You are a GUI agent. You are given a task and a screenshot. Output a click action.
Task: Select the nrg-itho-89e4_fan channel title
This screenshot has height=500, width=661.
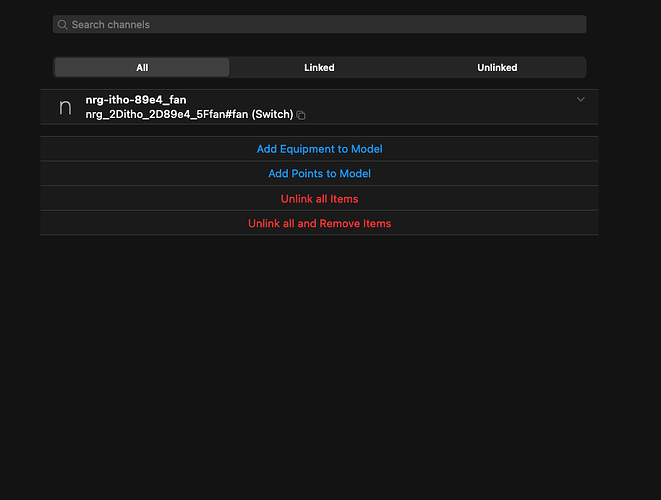click(x=136, y=100)
